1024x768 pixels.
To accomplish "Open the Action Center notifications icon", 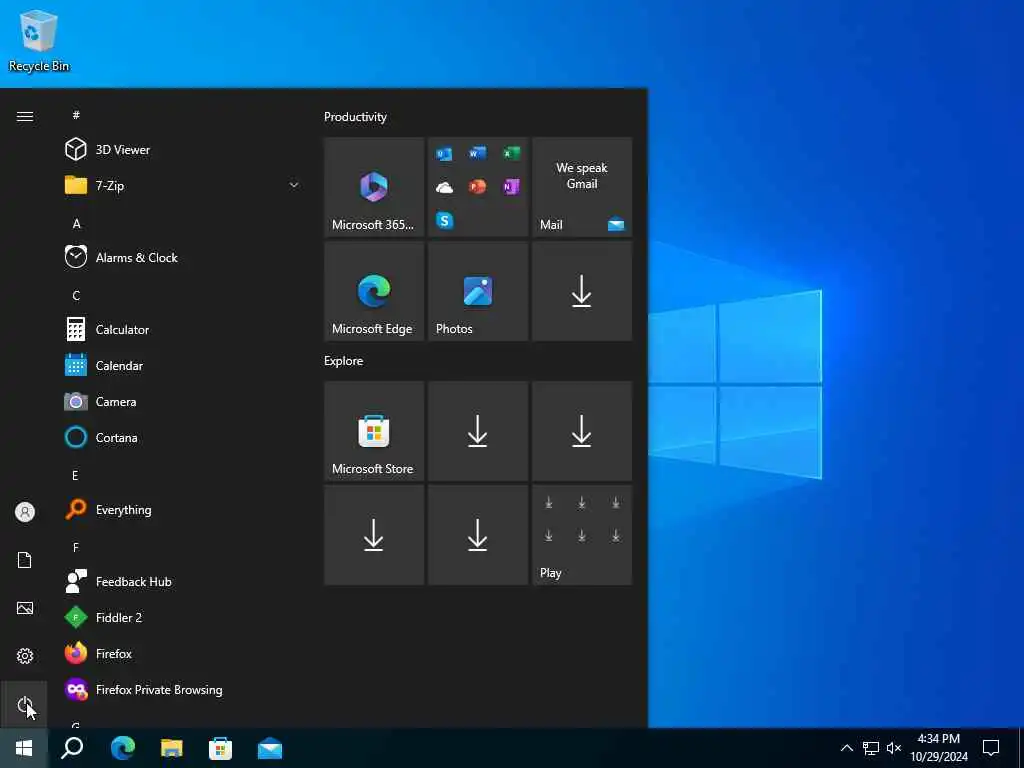I will point(991,748).
